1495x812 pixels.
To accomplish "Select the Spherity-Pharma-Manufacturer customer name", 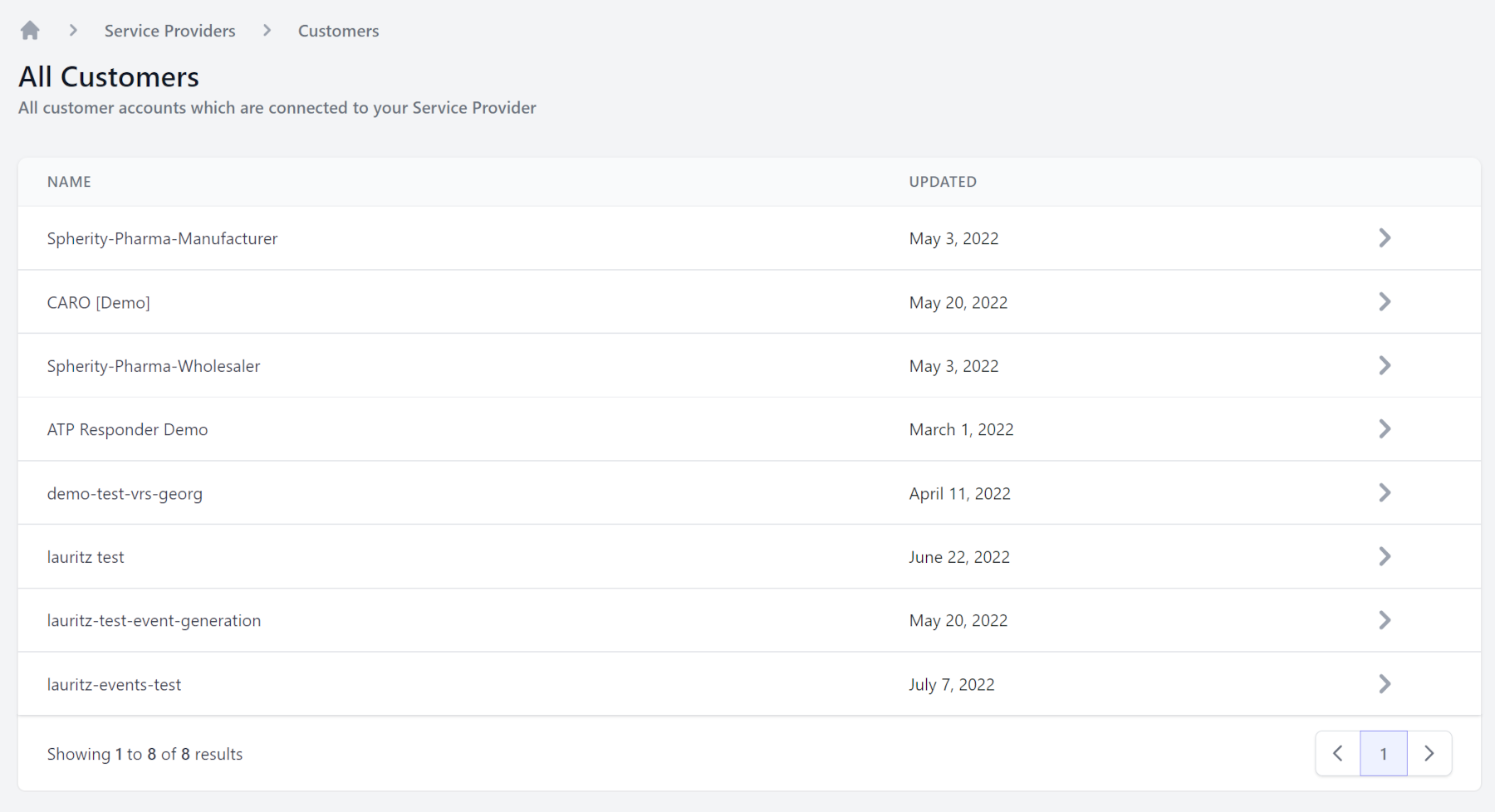I will pos(162,238).
